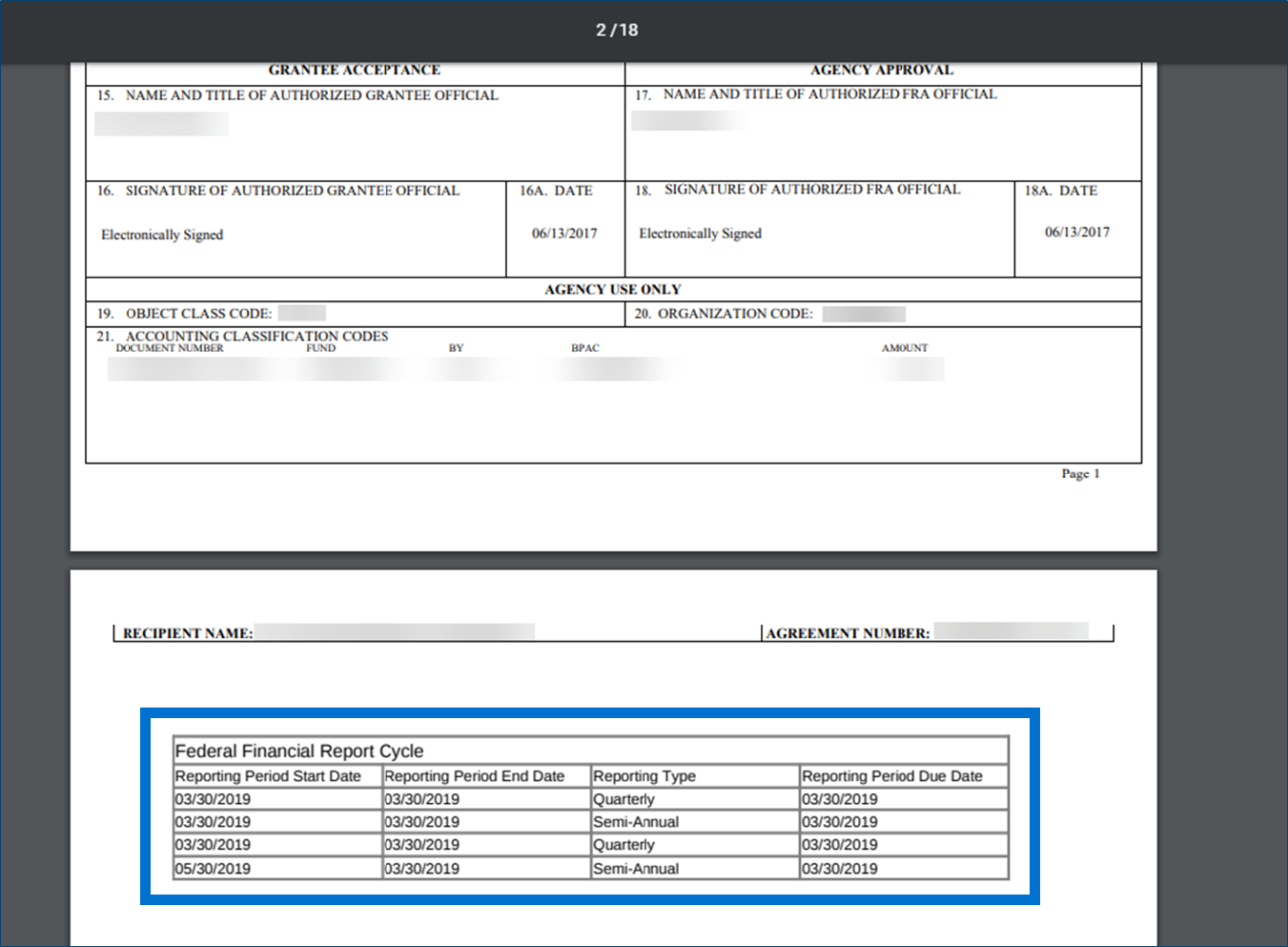This screenshot has height=947, width=1288.
Task: Click the GRANTEE ACCEPTANCE section heading
Action: [354, 70]
